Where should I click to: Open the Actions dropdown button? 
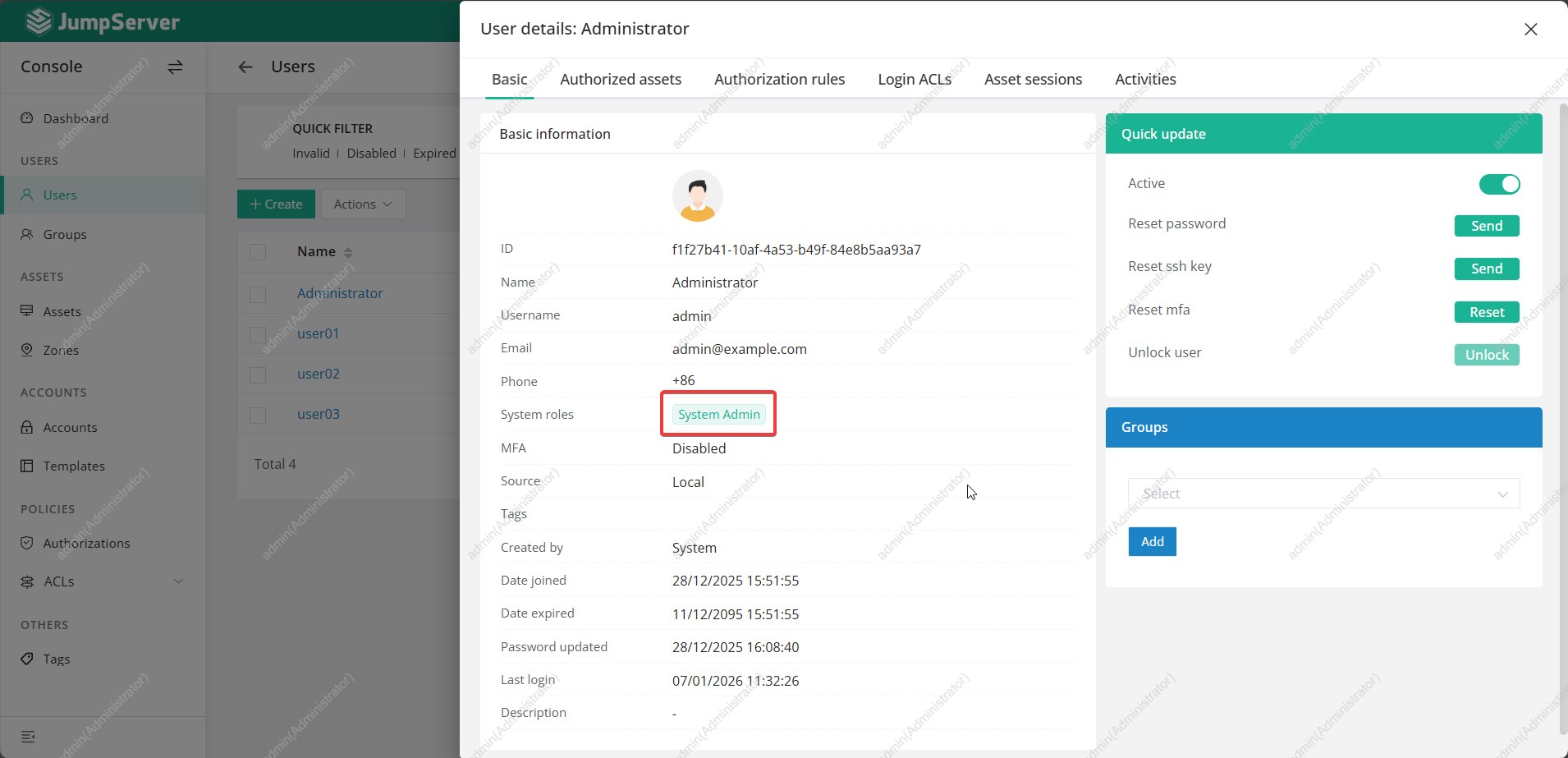363,204
